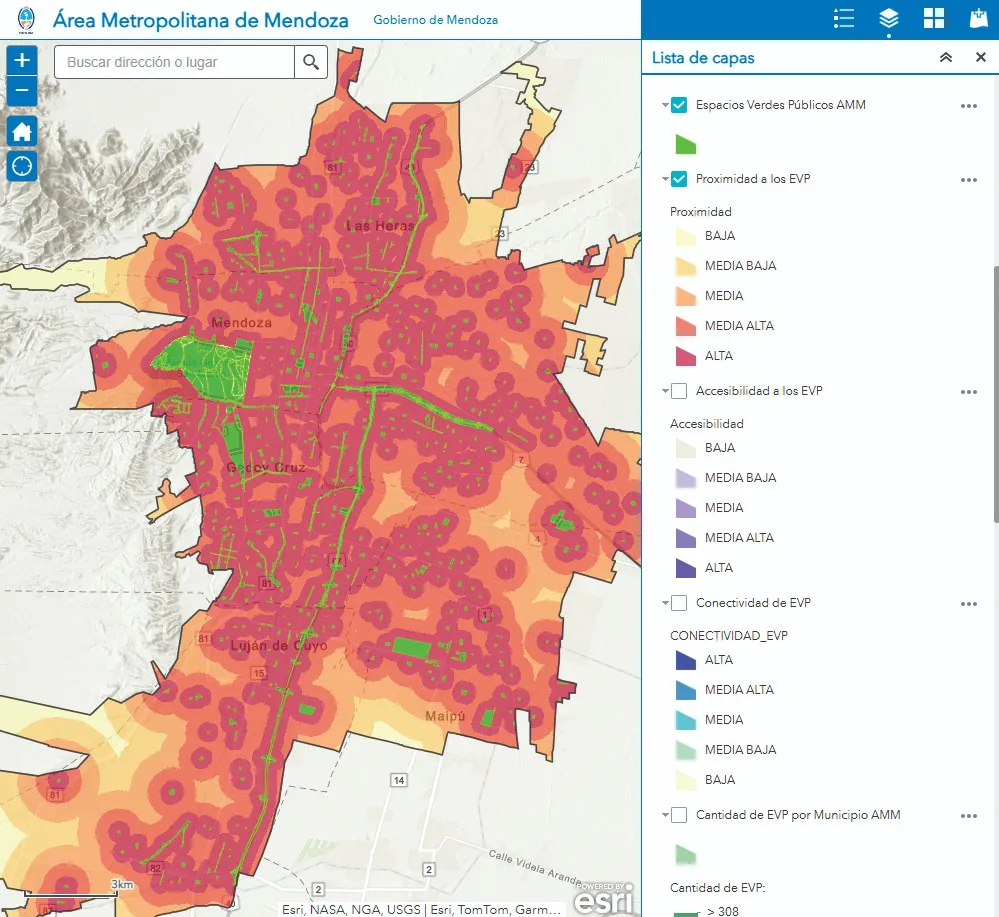The height and width of the screenshot is (917, 999).
Task: Open options menu for Espacios Verdes Públicos AMM
Action: [968, 105]
